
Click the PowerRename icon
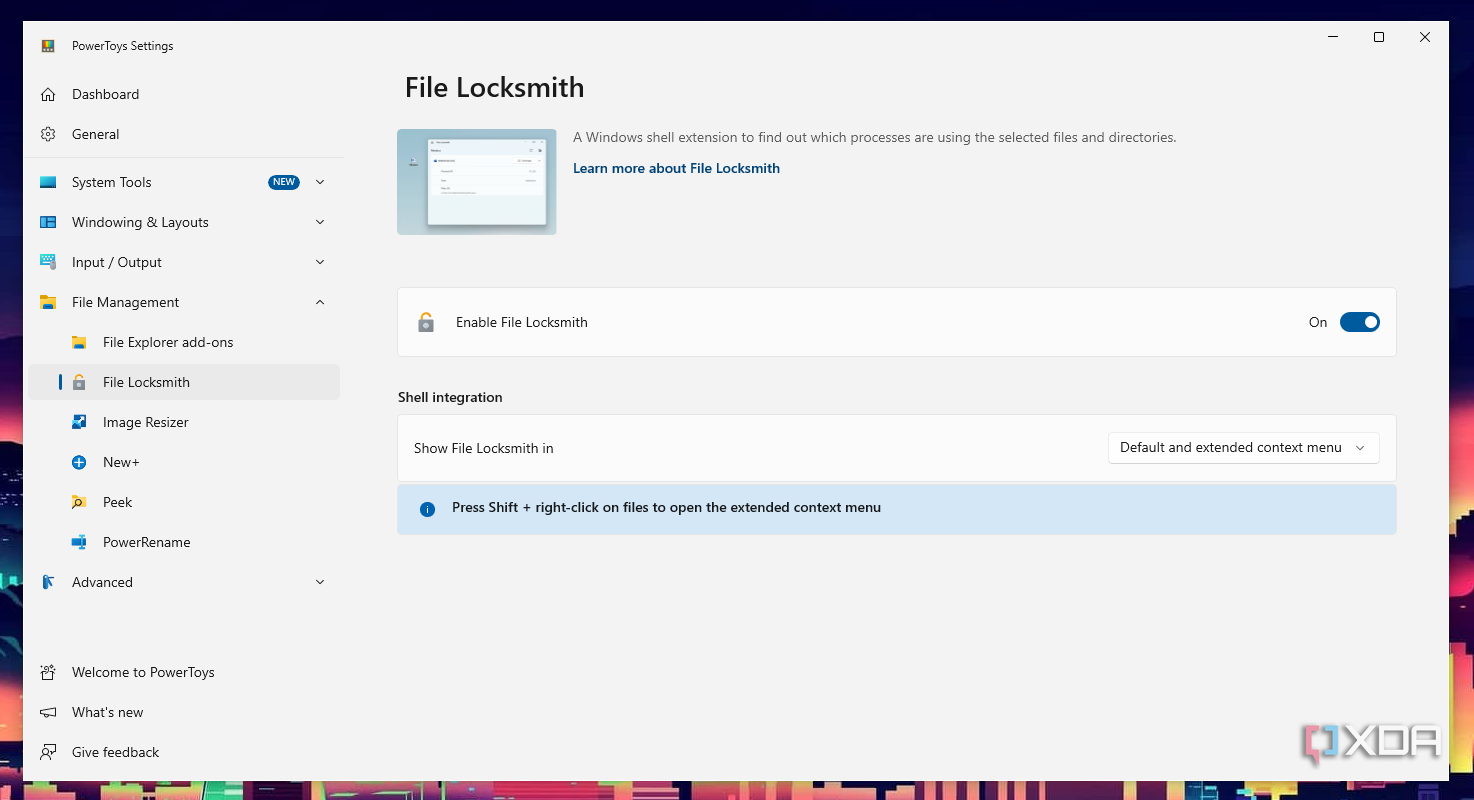(x=79, y=542)
